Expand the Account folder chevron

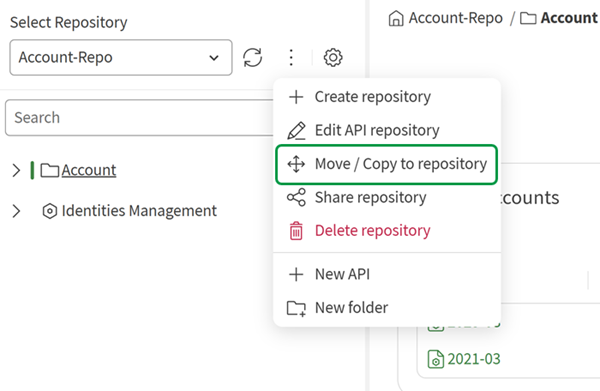click(x=16, y=170)
